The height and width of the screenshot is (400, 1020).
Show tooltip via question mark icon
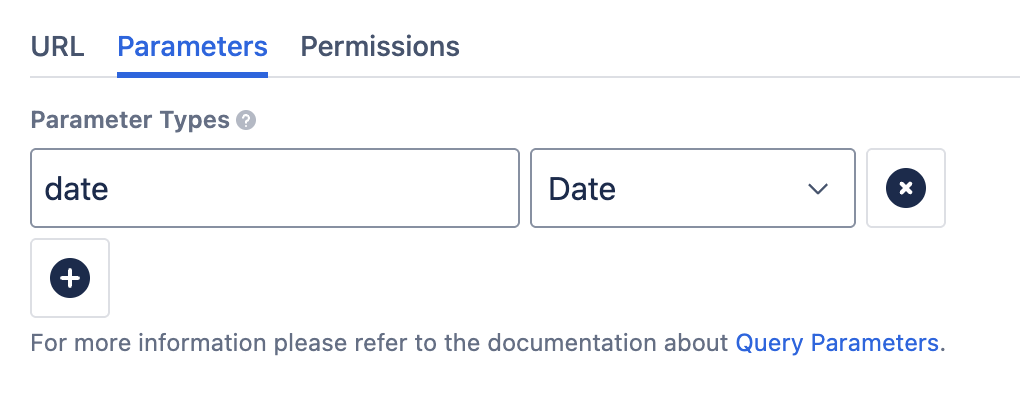(x=246, y=121)
